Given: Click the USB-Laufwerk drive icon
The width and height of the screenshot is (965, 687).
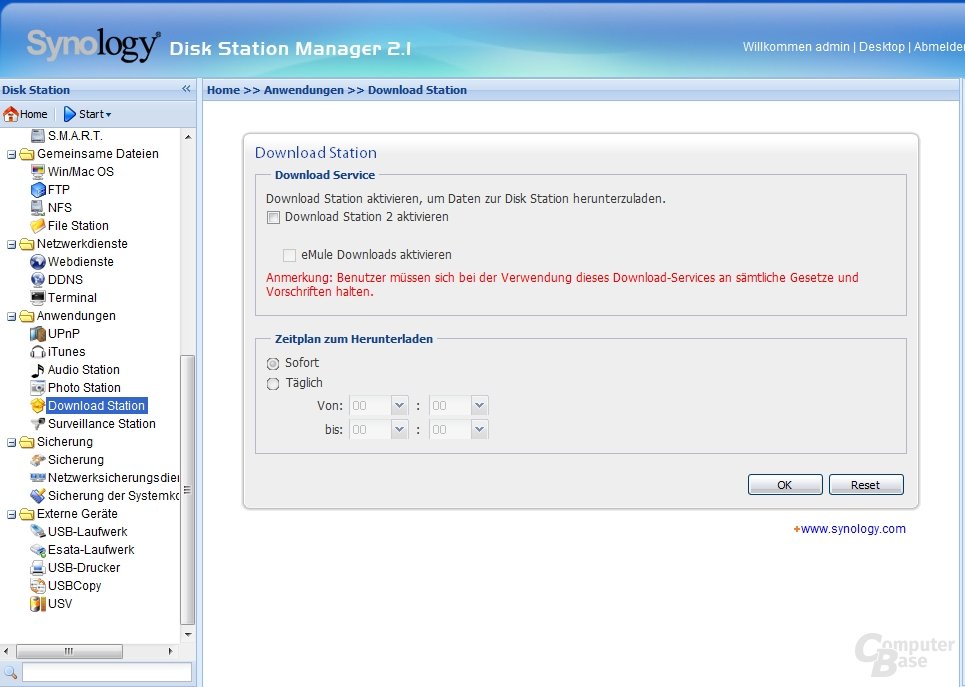Looking at the screenshot, I should point(38,531).
